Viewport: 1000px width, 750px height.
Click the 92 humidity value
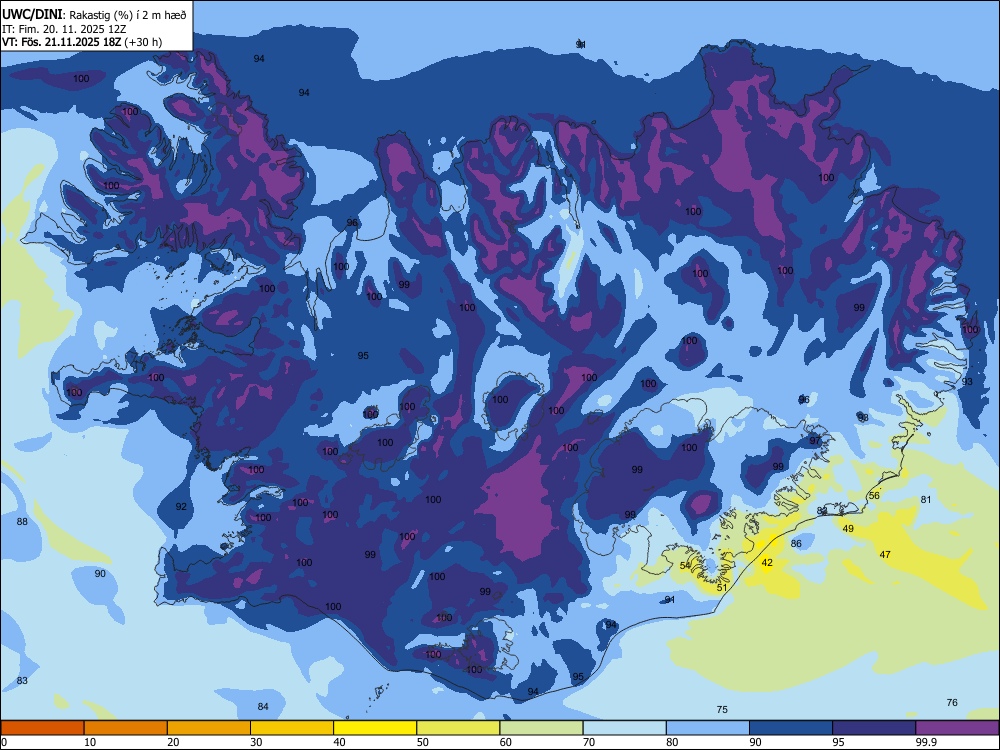[181, 506]
